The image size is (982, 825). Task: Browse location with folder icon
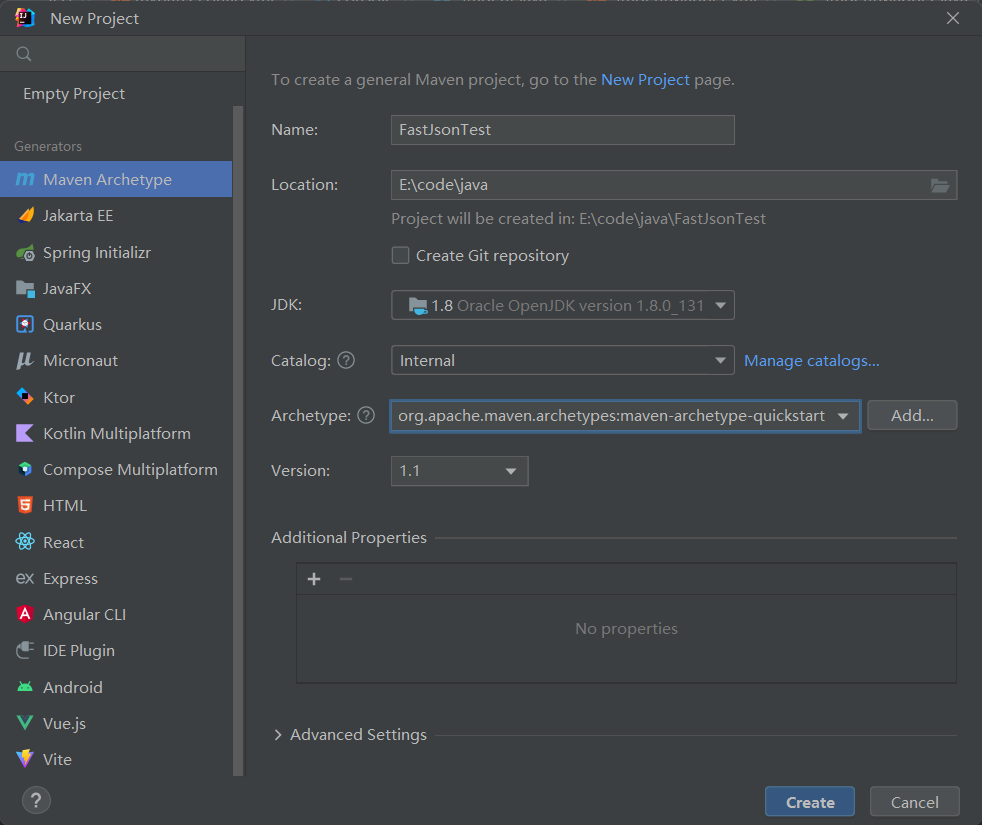(x=939, y=185)
